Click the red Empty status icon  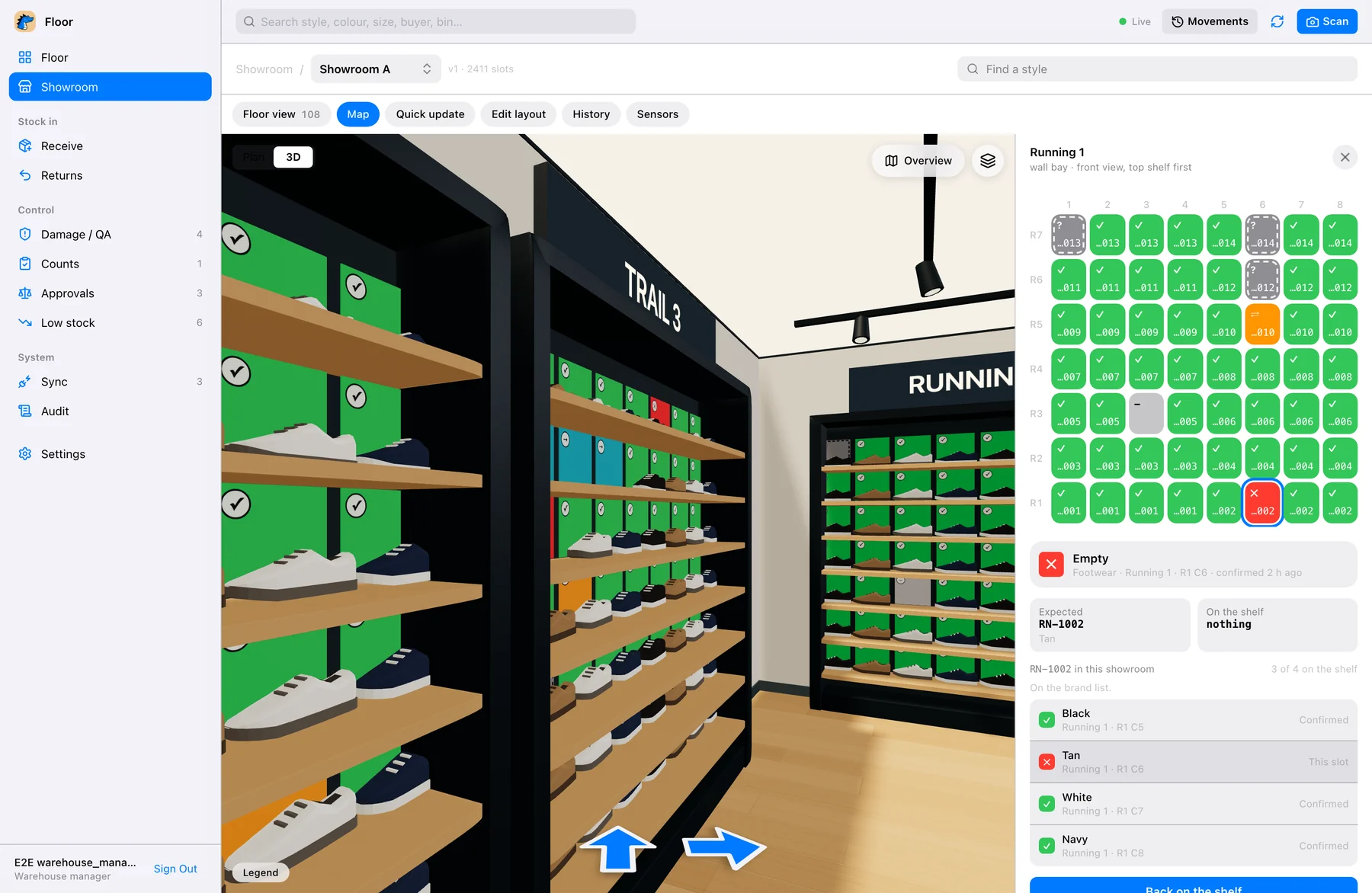tap(1051, 565)
